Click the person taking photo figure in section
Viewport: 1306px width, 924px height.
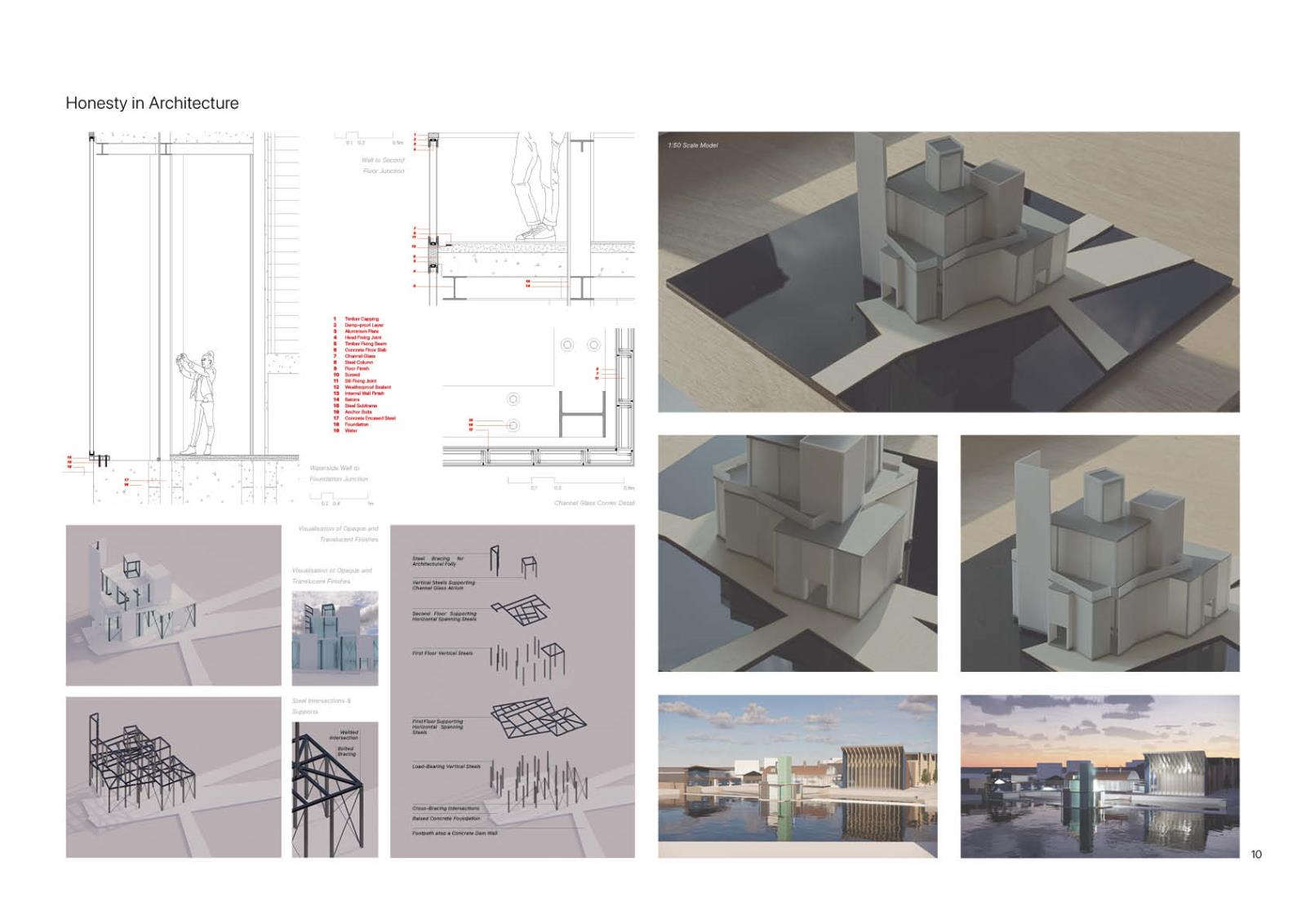click(x=199, y=402)
